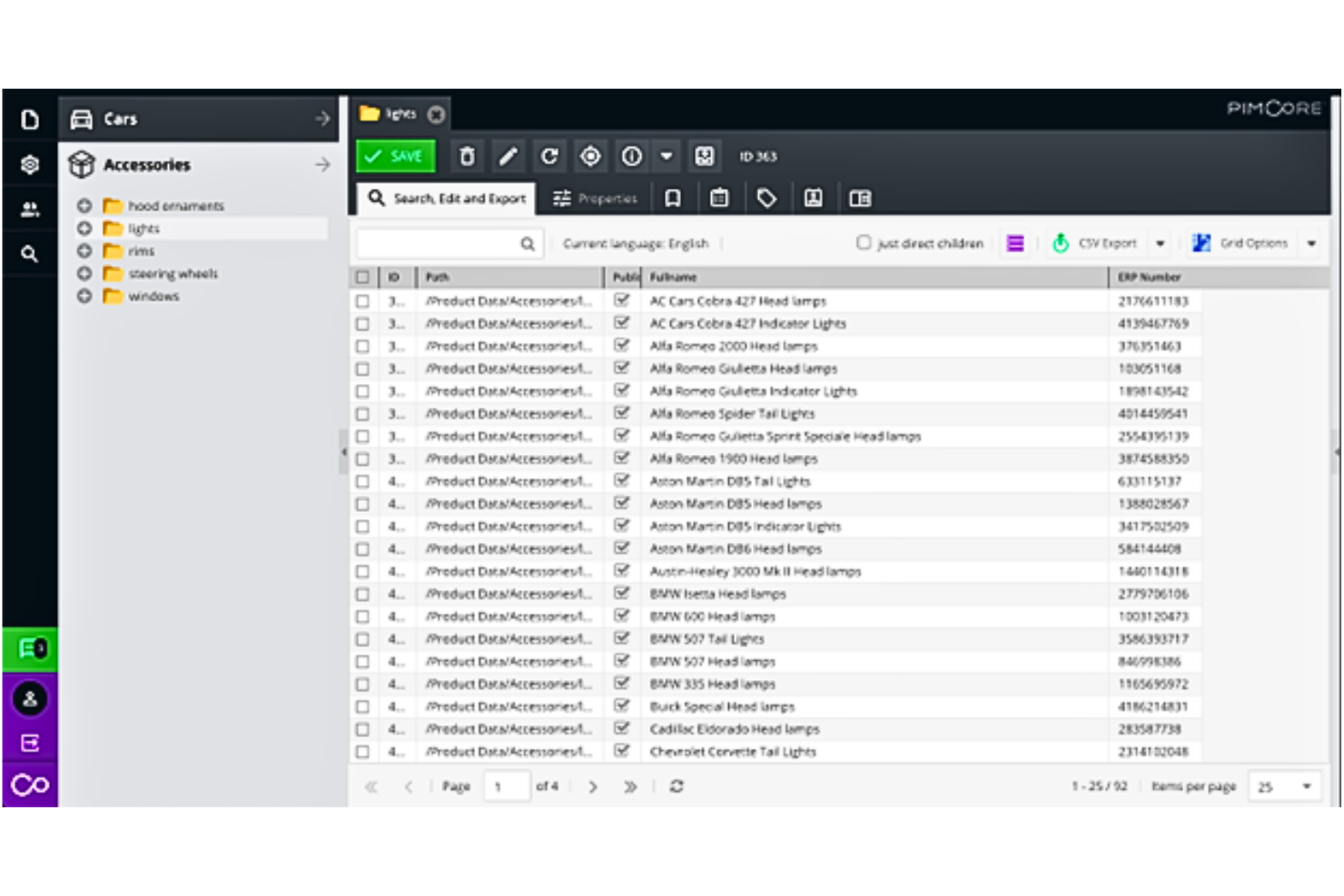
Task: Switch to Search, Edit and Export tab
Action: coord(447,198)
